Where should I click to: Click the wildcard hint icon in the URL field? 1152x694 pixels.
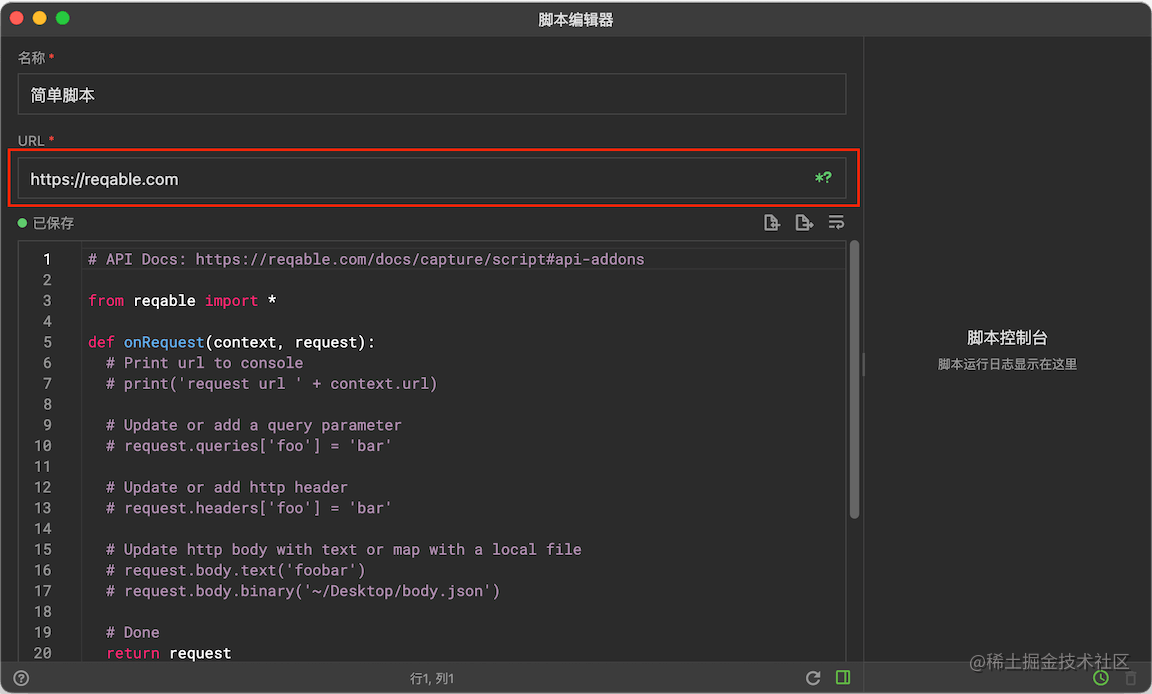pyautogui.click(x=822, y=178)
